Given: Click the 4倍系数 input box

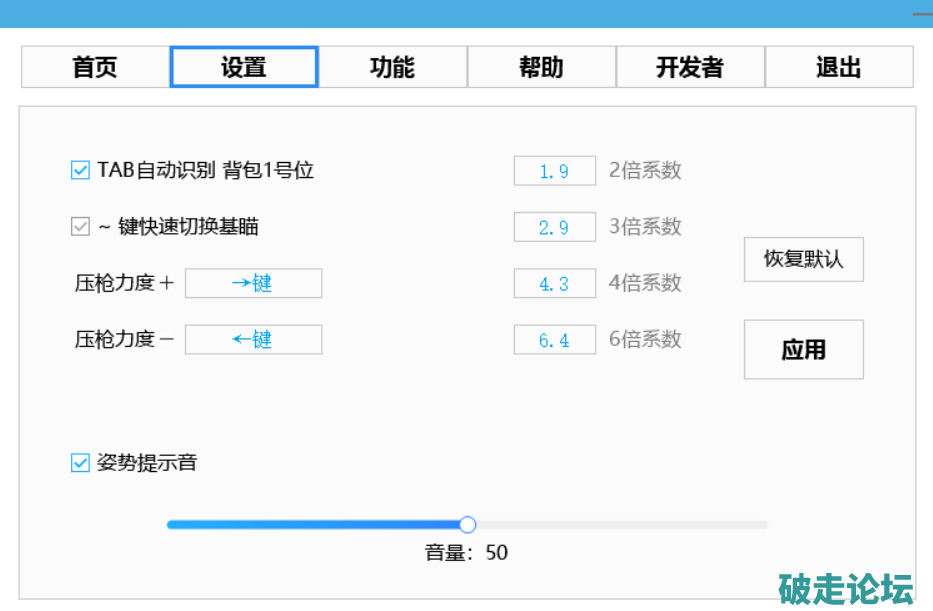Looking at the screenshot, I should 554,283.
